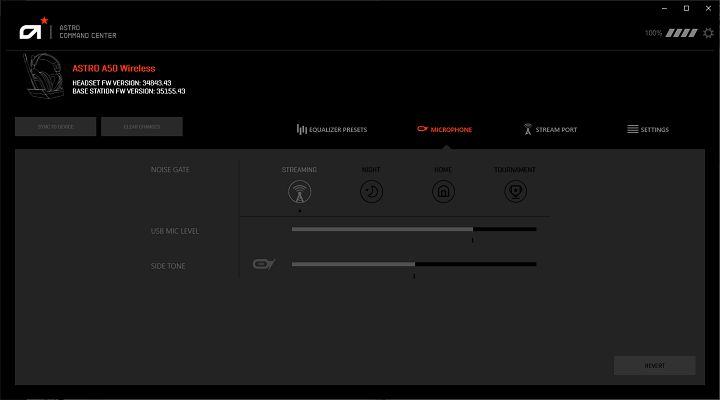Maximize the Astro Command Center window
720x400 pixels.
pos(686,8)
